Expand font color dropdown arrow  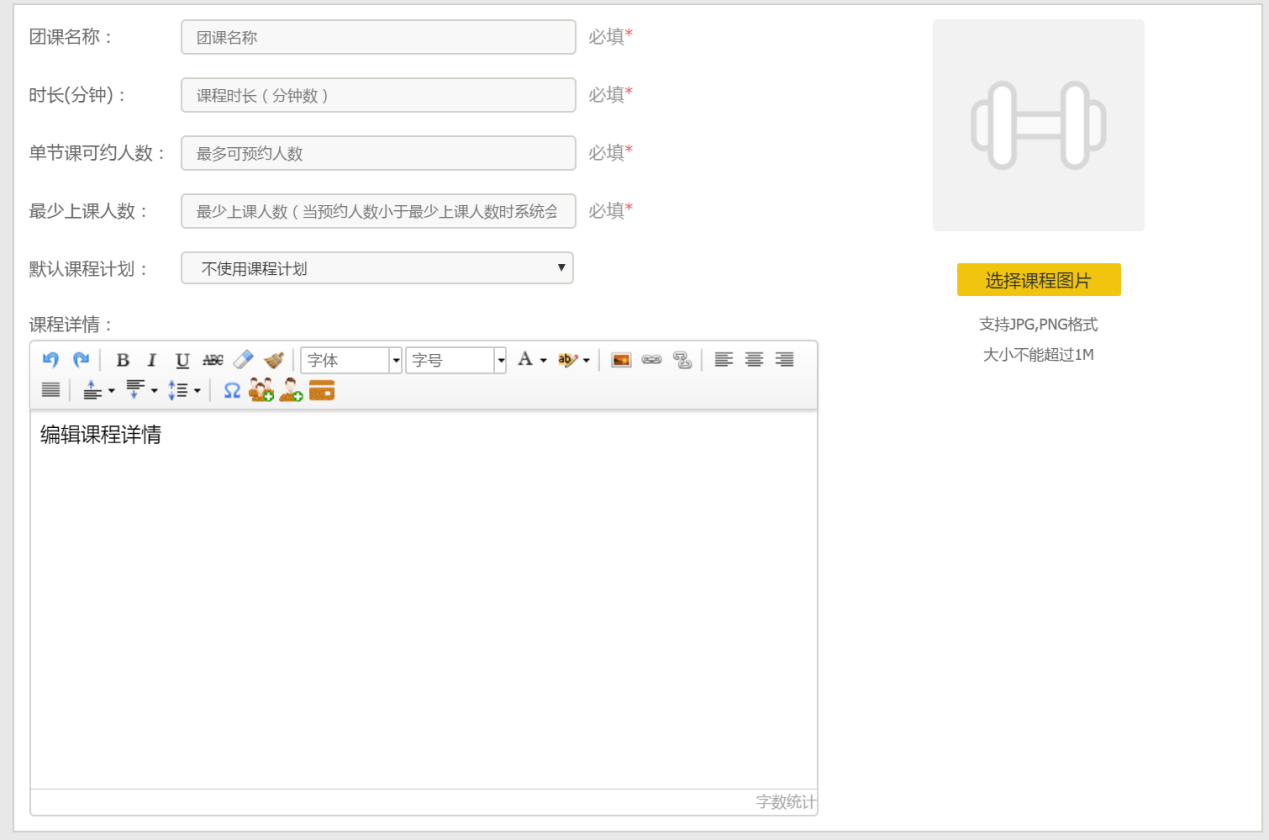pos(543,361)
